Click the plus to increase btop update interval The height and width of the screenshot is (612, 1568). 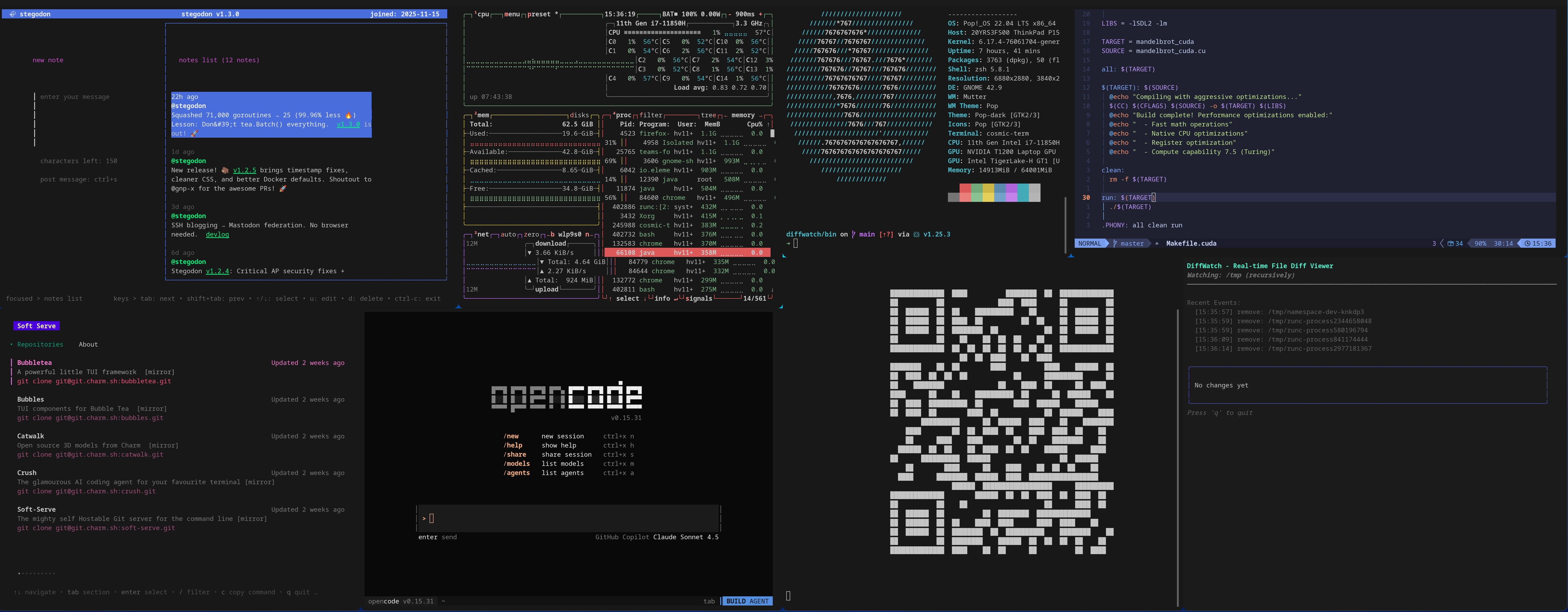pos(760,14)
